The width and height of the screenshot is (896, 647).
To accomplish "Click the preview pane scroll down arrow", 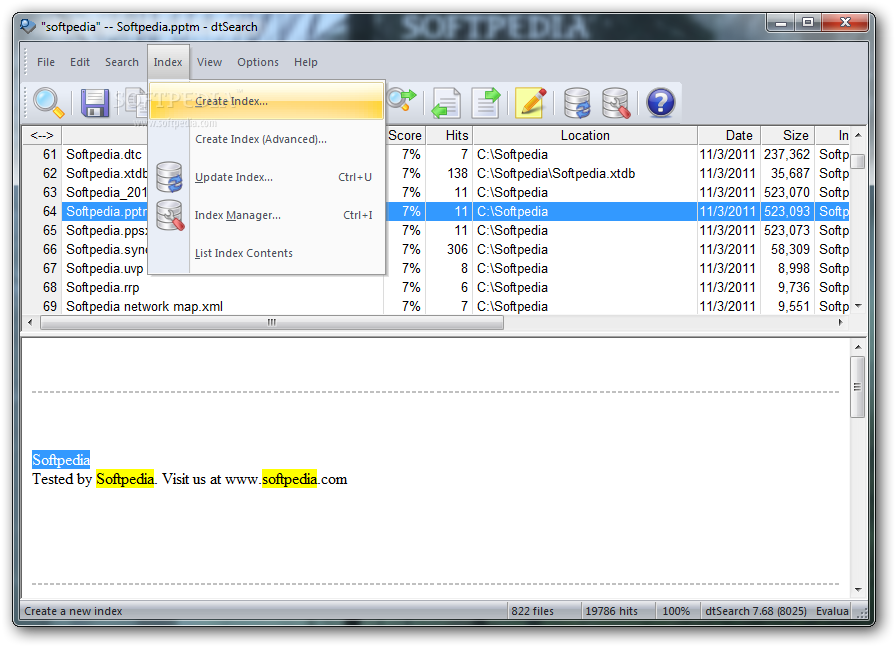I will (x=858, y=589).
